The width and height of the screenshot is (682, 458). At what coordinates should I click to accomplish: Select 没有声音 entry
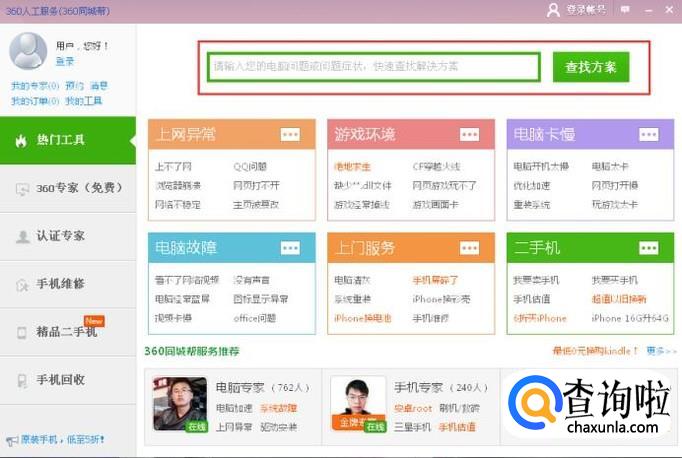251,280
